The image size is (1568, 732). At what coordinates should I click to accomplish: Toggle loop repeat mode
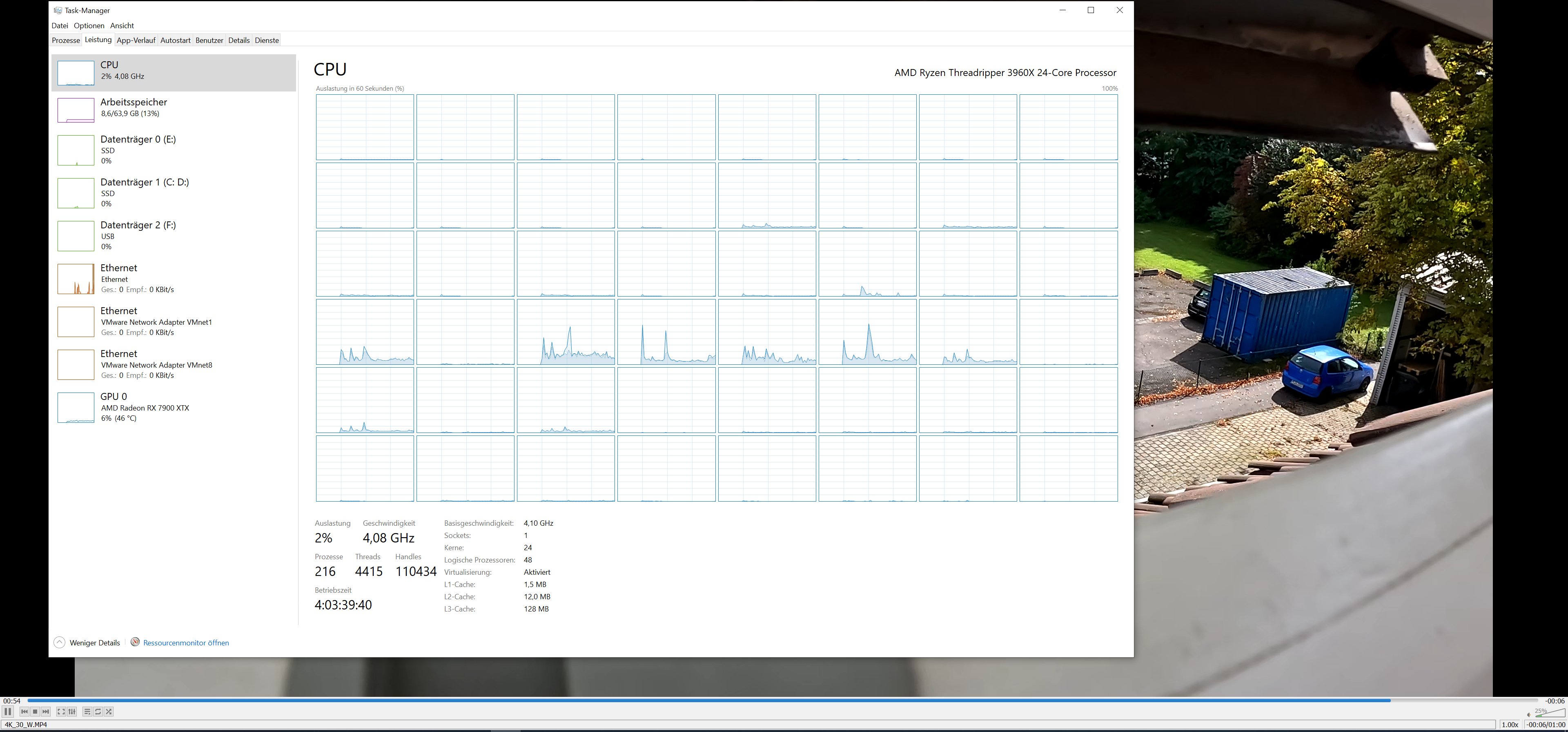pos(98,711)
